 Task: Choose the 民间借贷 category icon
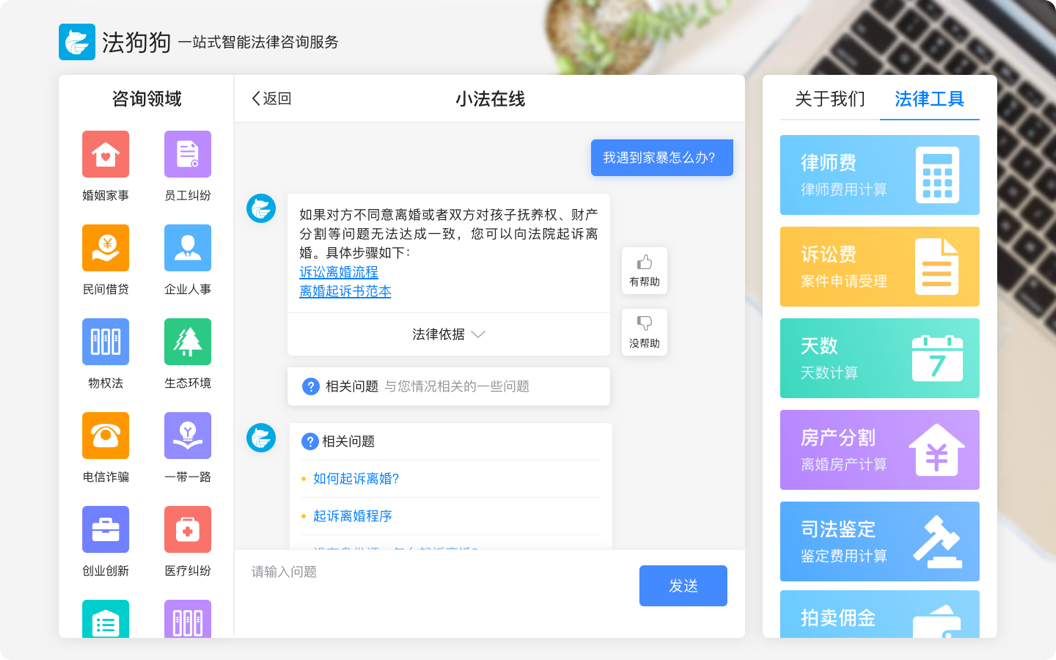(x=105, y=248)
